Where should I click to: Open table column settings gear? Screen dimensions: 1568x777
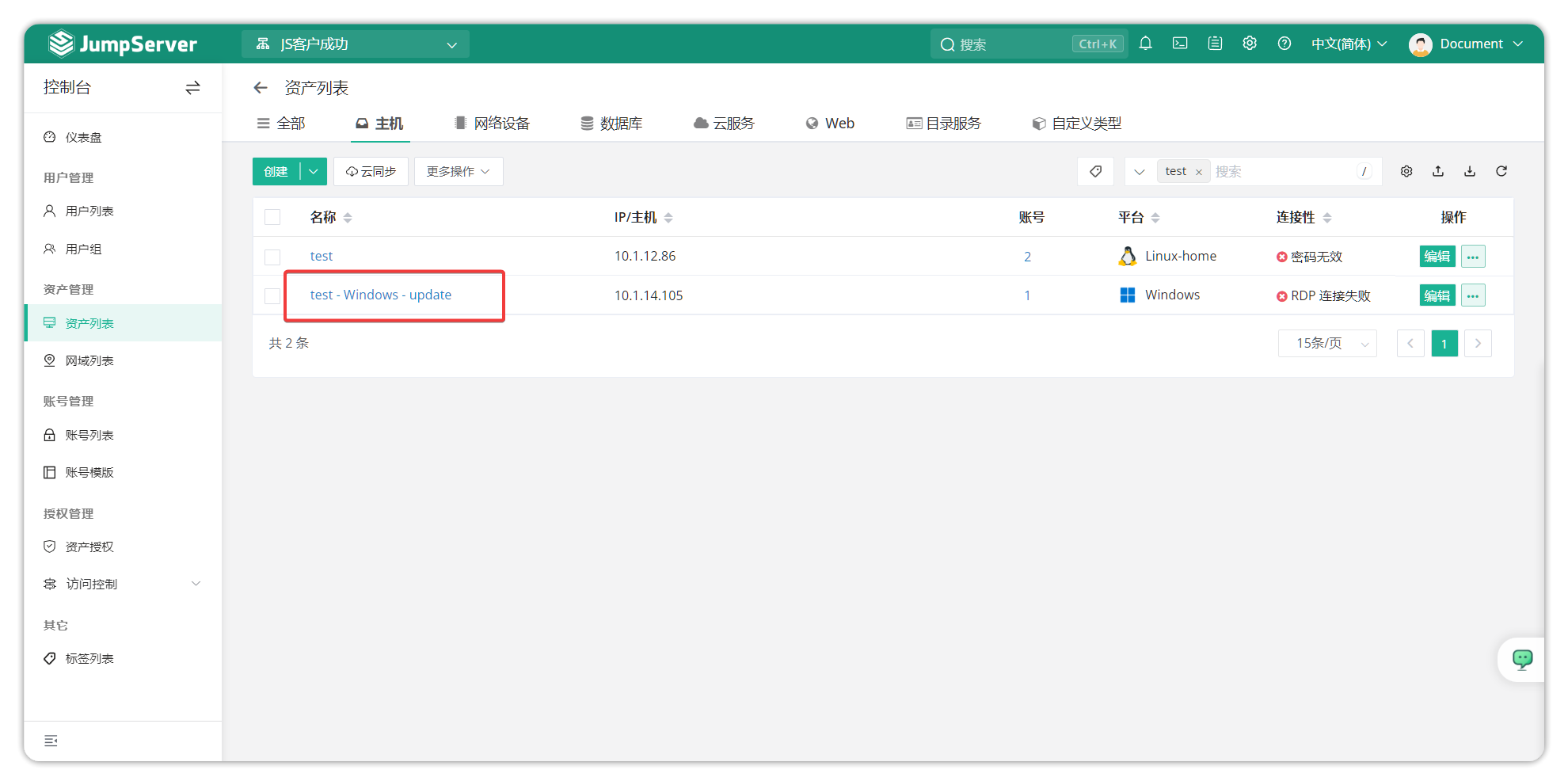pos(1406,171)
